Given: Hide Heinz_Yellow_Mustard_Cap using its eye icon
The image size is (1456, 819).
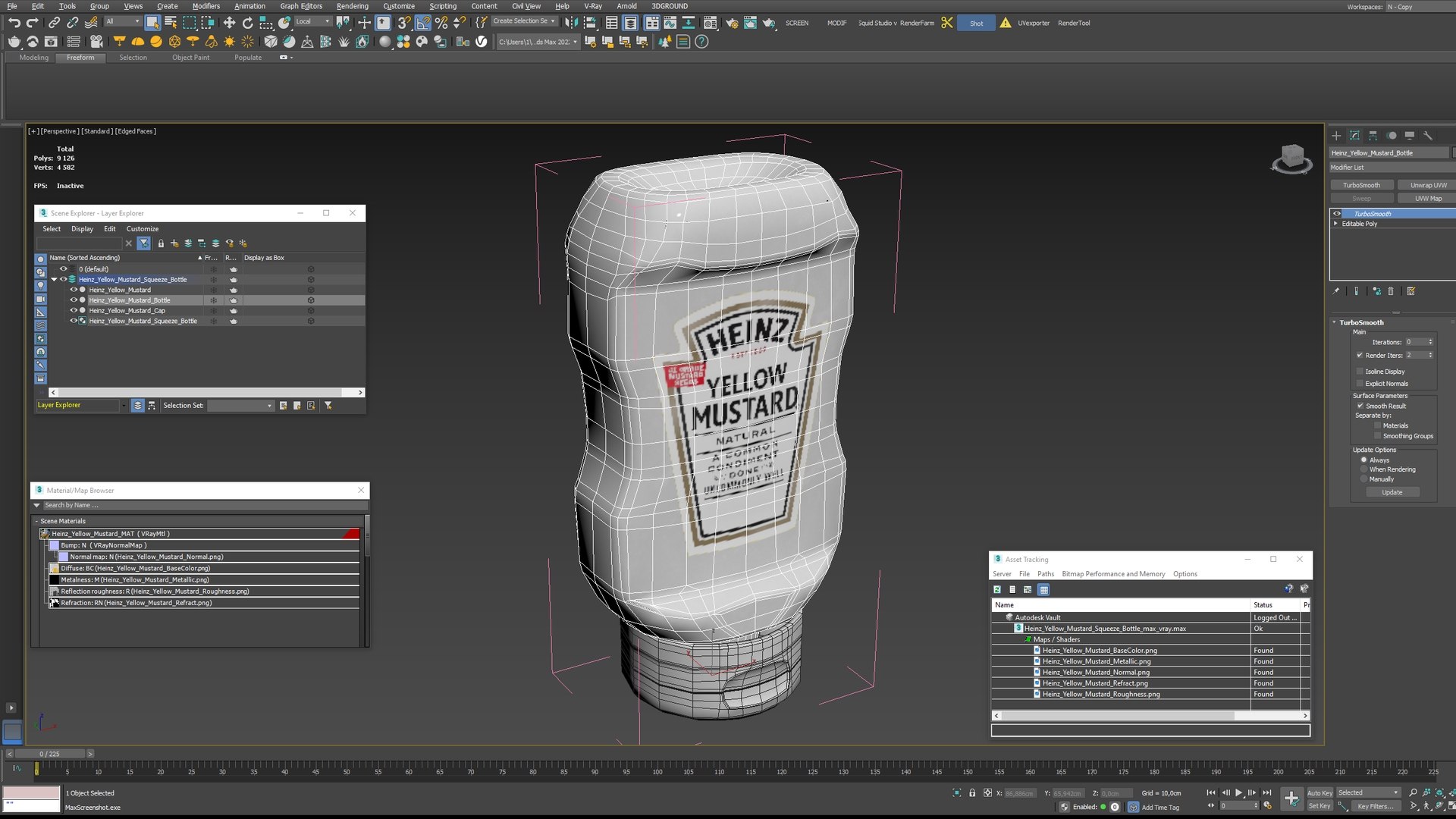Looking at the screenshot, I should point(74,310).
